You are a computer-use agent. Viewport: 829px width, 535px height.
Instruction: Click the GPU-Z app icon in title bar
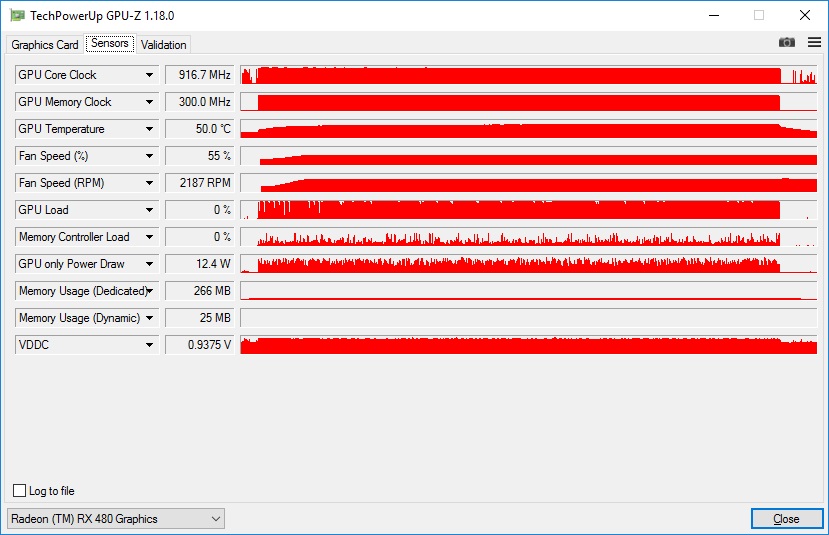tap(17, 15)
